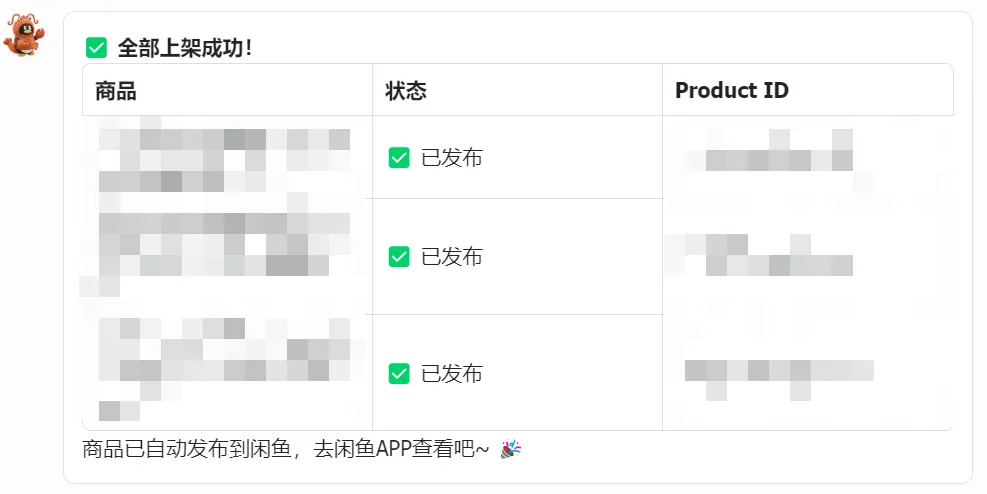Select the Product ID column header
The image size is (987, 494).
point(732,91)
